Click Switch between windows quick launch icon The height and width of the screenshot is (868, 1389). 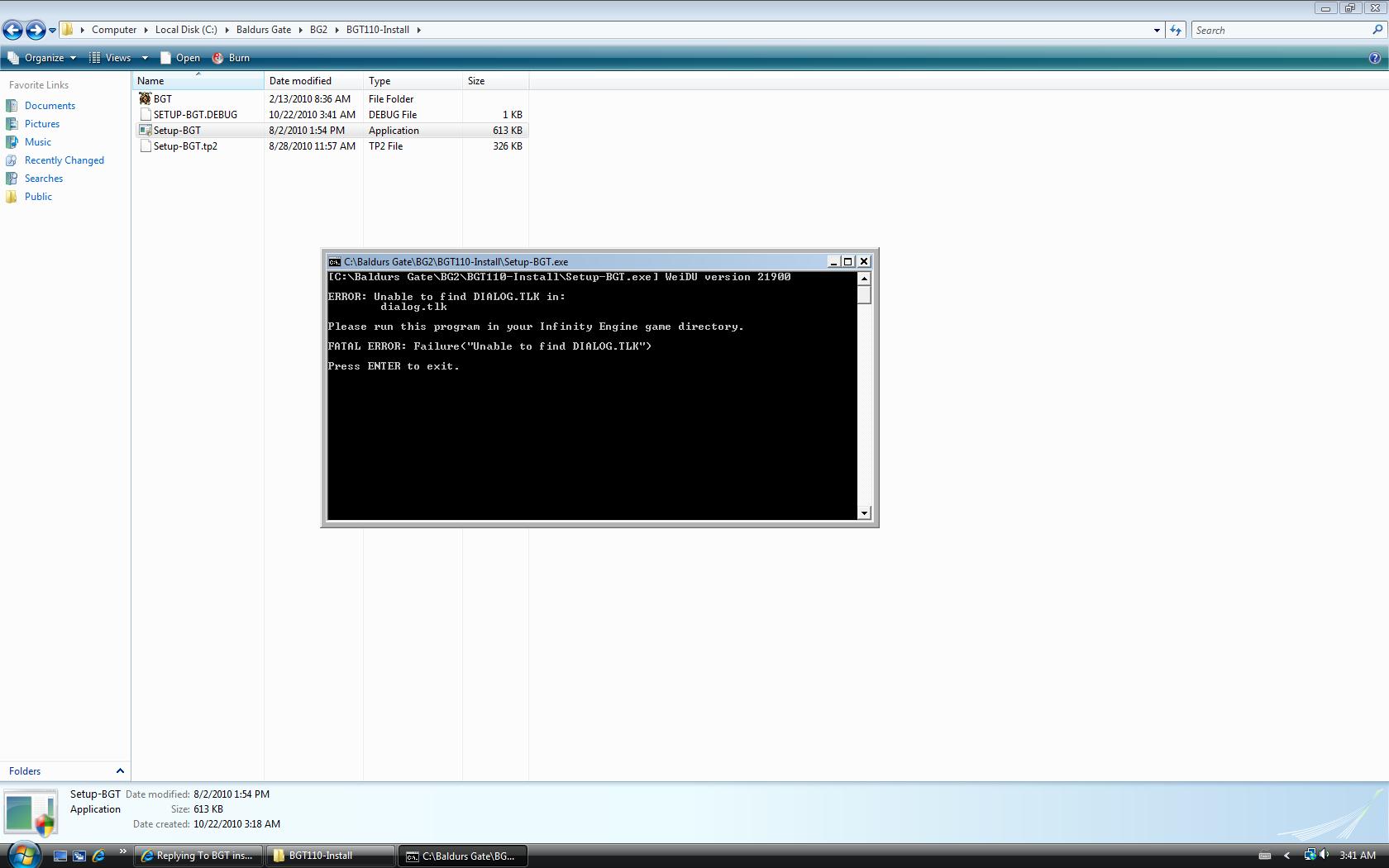point(79,856)
